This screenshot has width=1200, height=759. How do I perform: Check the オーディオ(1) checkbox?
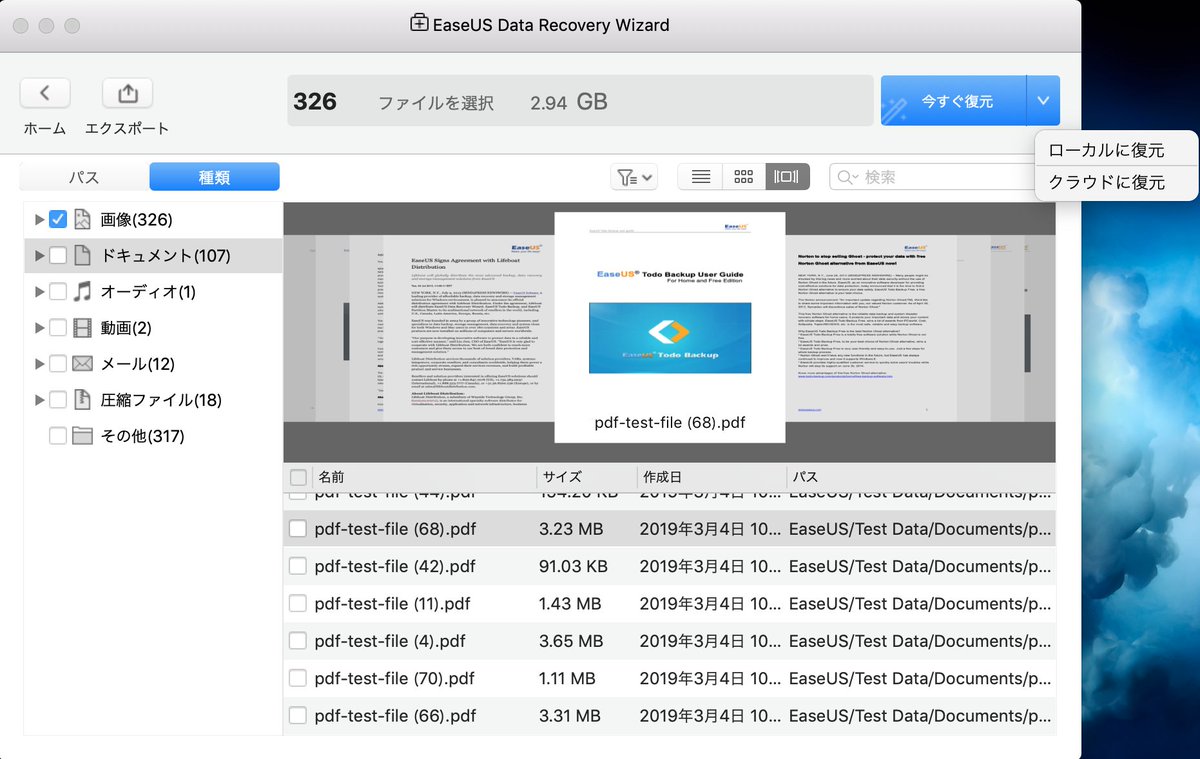(x=58, y=291)
